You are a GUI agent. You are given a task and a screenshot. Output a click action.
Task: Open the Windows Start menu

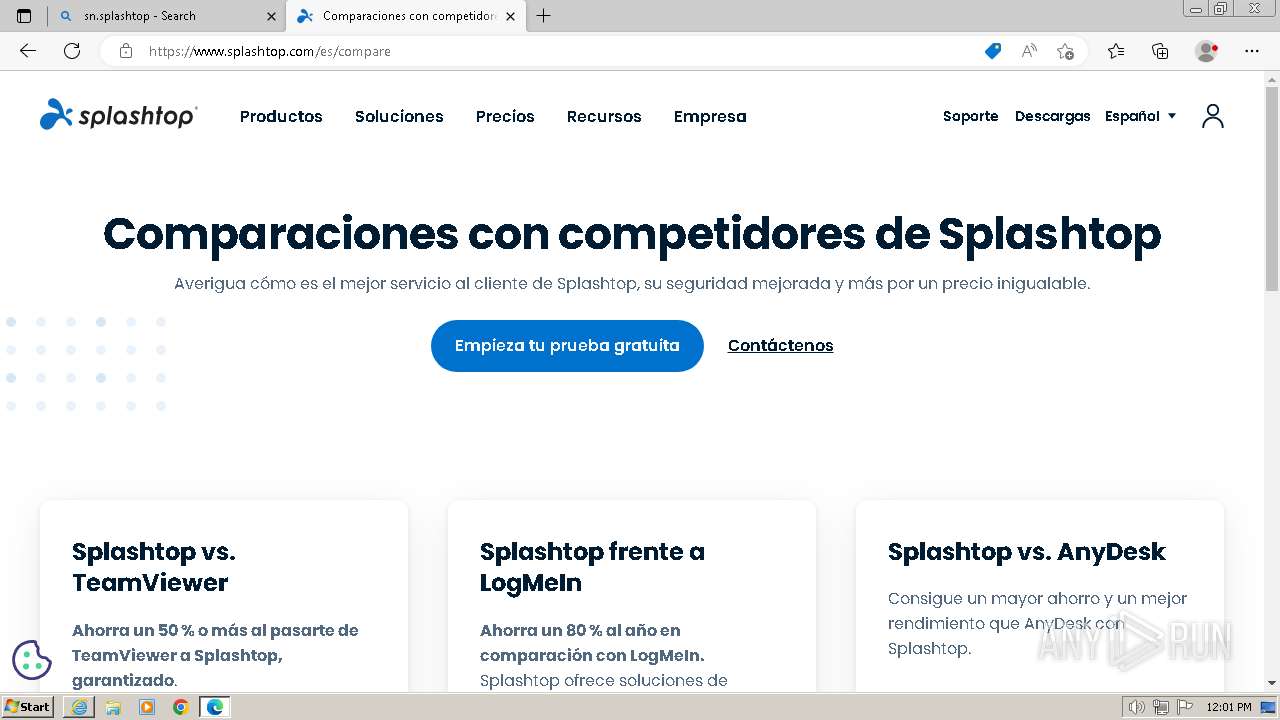click(x=28, y=707)
